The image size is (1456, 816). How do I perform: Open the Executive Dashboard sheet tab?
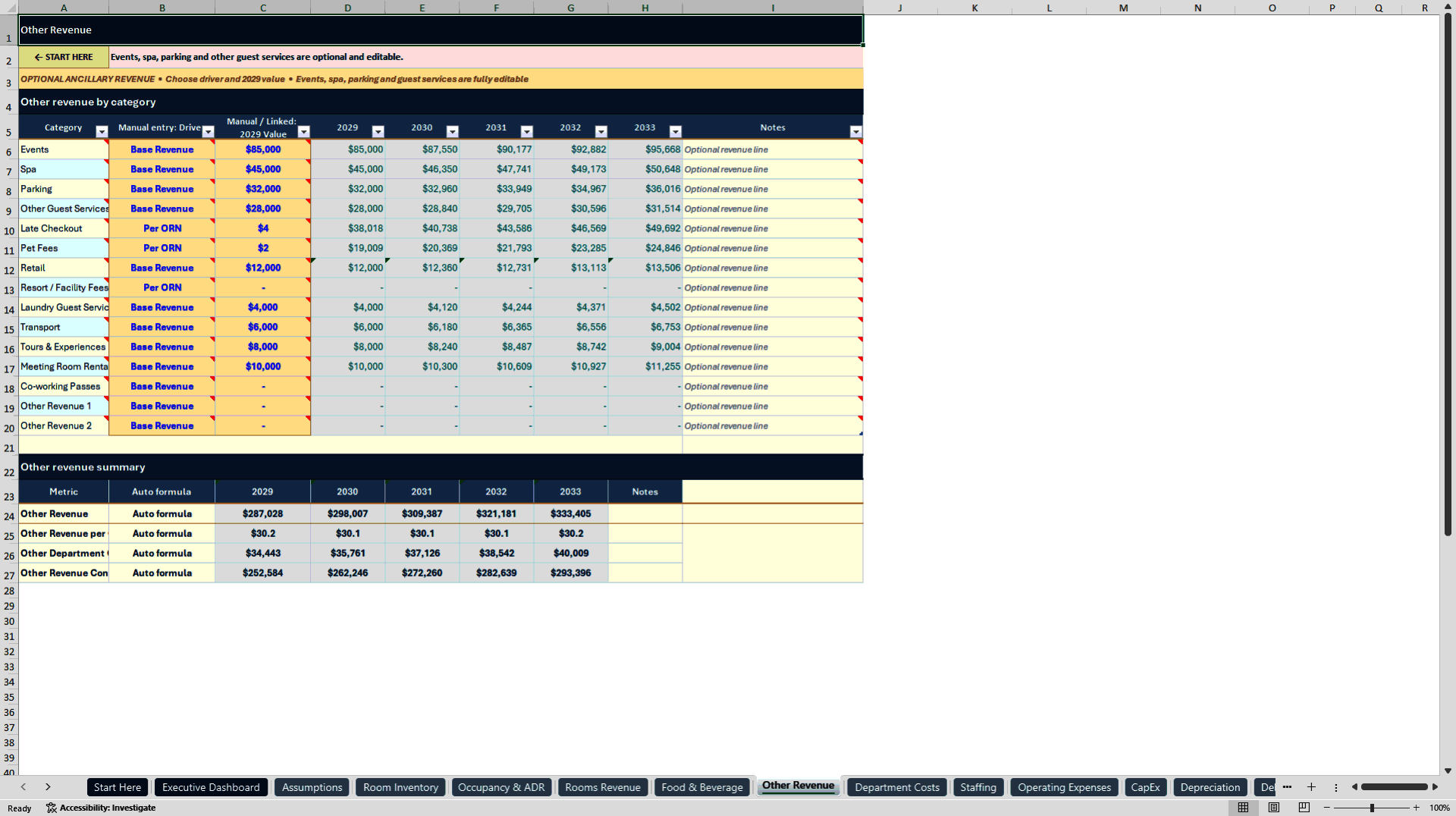pyautogui.click(x=211, y=787)
